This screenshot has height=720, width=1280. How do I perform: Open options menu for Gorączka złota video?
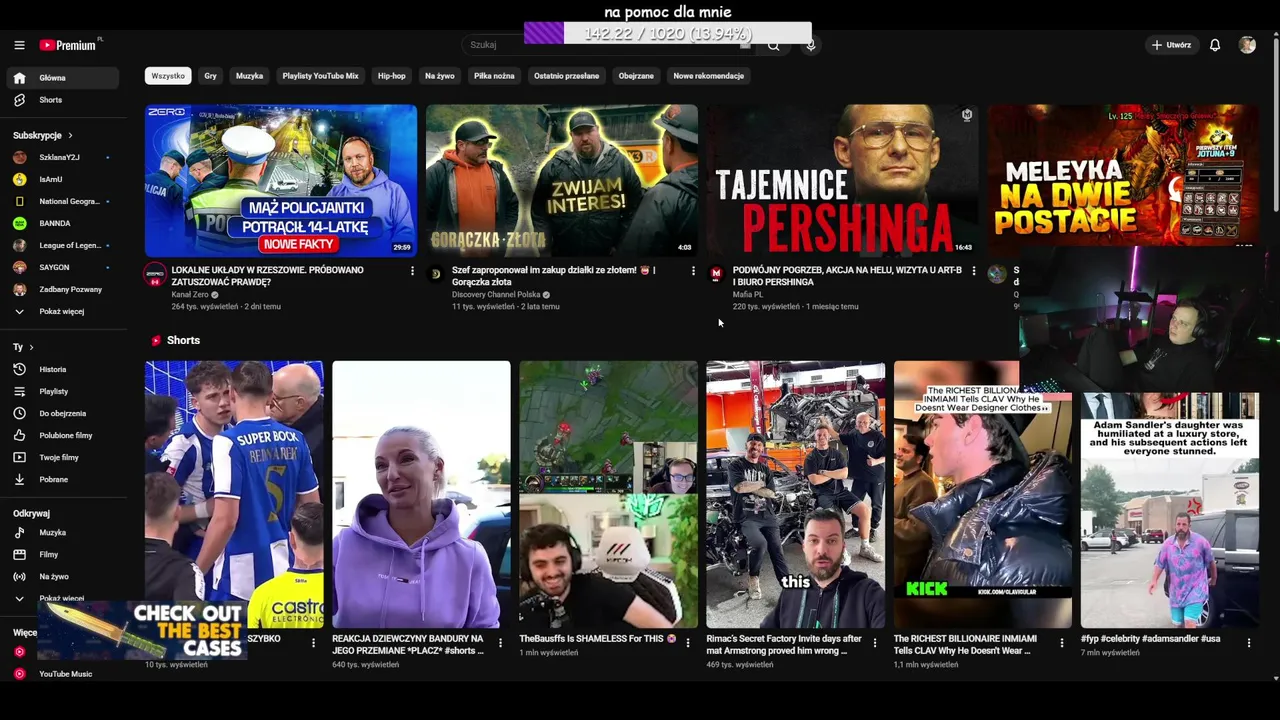[x=693, y=271]
